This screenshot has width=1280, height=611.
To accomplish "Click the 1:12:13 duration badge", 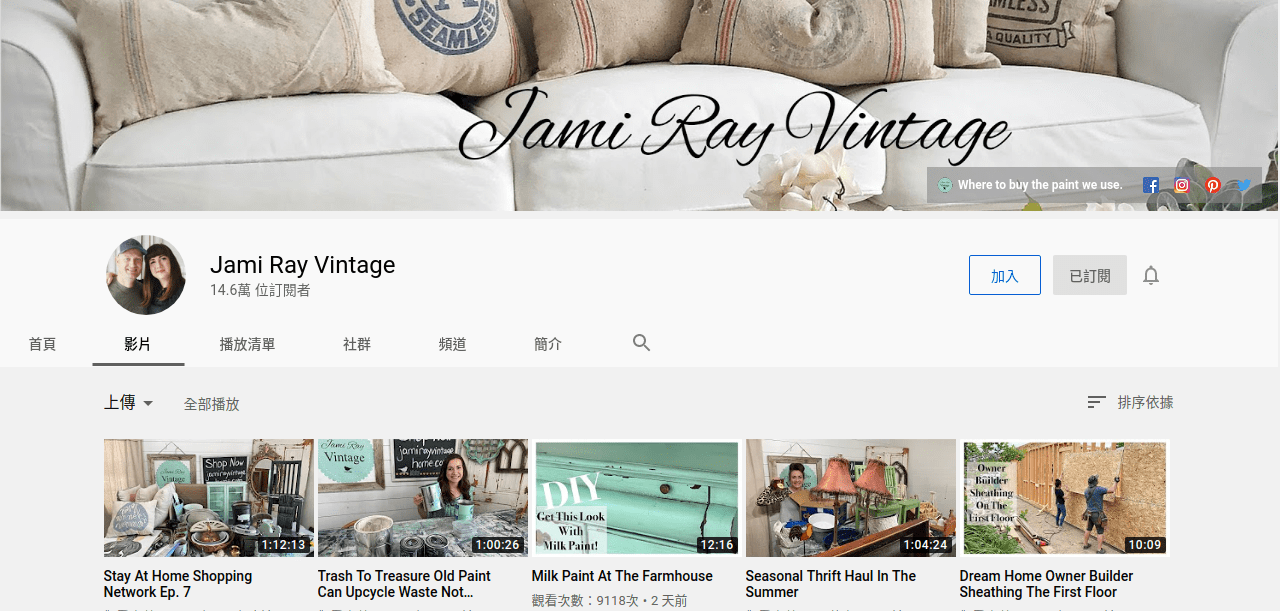I will tap(283, 545).
